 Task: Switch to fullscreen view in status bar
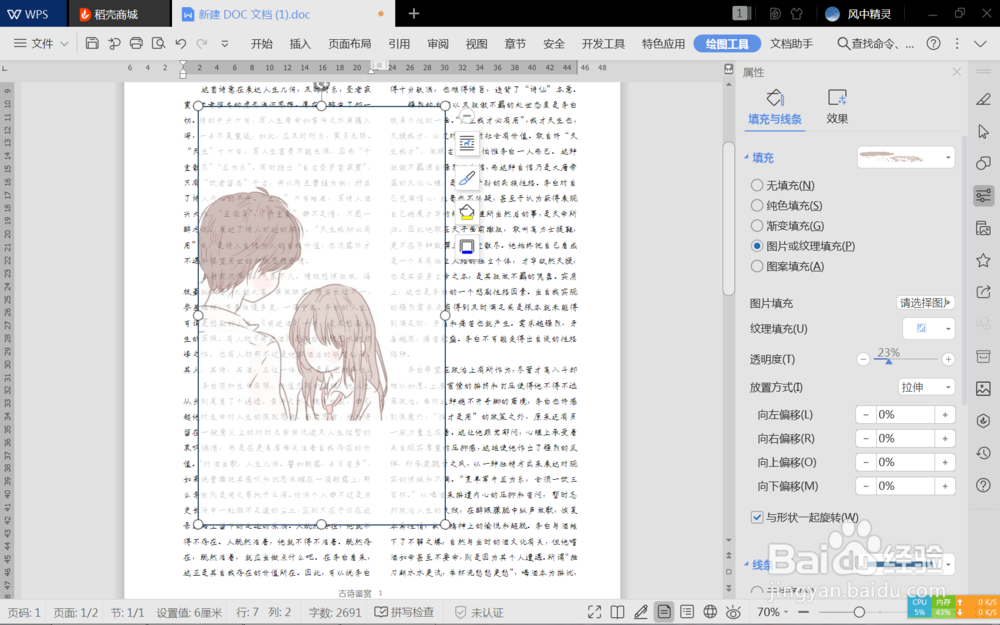pyautogui.click(x=594, y=612)
